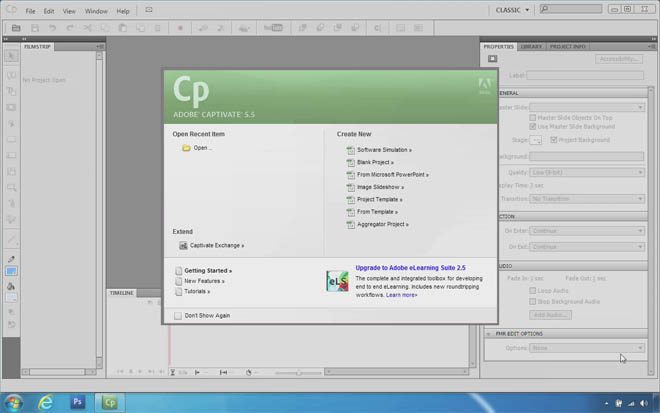
Task: Toggle Master Slide Objects On Top checkbox
Action: (533, 118)
